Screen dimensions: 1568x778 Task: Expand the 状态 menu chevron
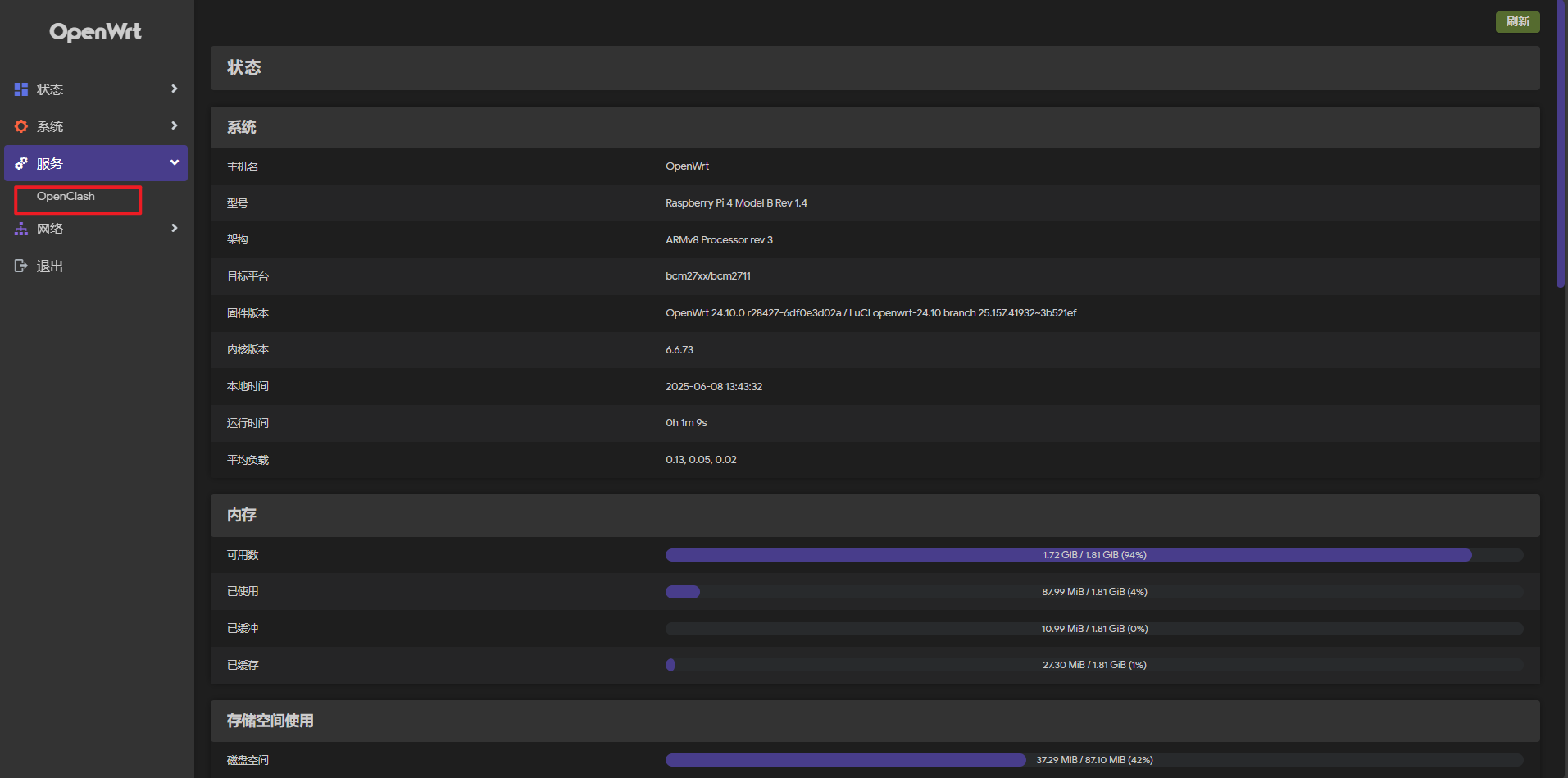pyautogui.click(x=174, y=89)
